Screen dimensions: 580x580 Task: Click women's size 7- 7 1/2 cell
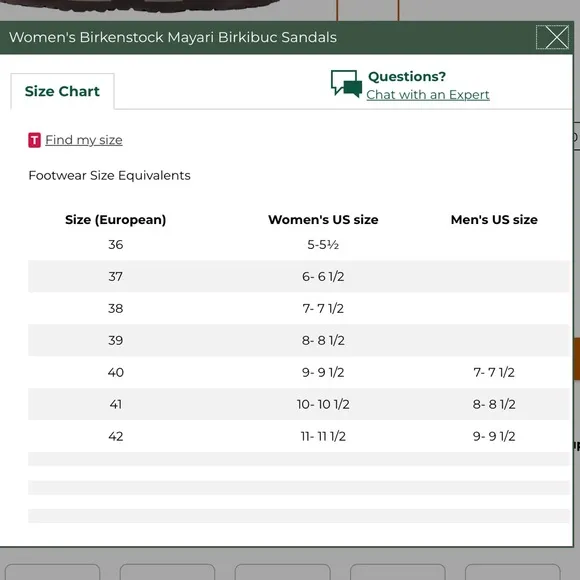pyautogui.click(x=323, y=308)
